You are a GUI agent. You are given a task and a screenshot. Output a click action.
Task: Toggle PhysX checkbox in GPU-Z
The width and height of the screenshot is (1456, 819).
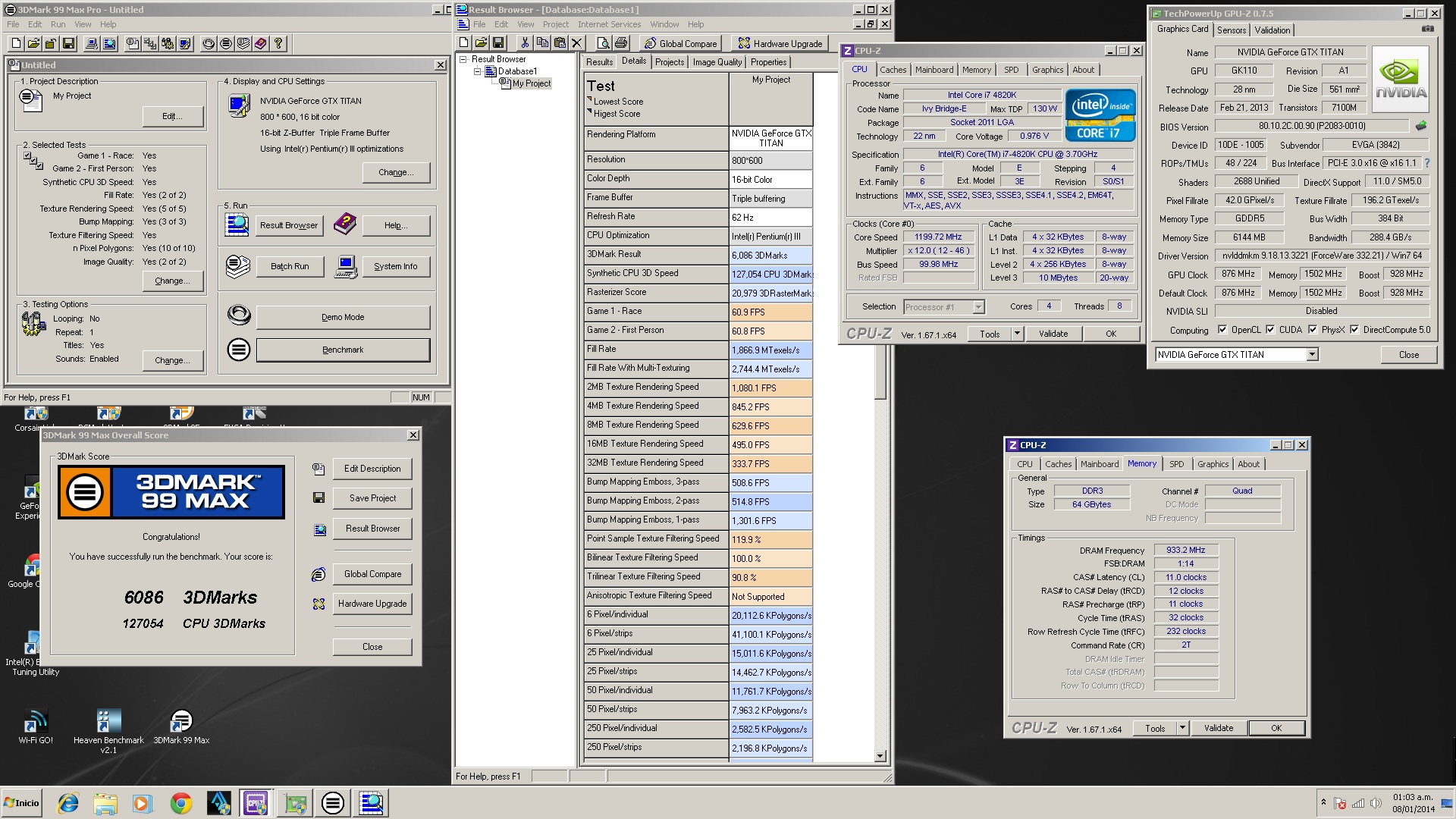[x=1312, y=329]
